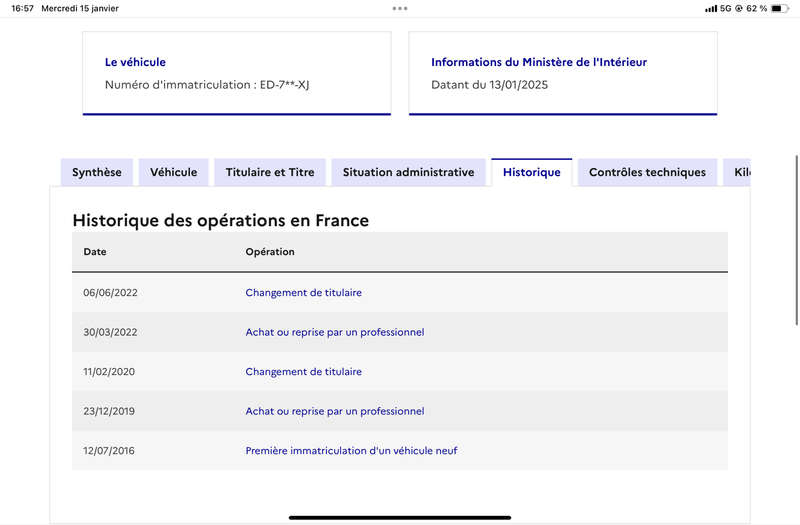Click Première immatriculation d'un véhicule neuf
The width and height of the screenshot is (800, 525).
[351, 451]
